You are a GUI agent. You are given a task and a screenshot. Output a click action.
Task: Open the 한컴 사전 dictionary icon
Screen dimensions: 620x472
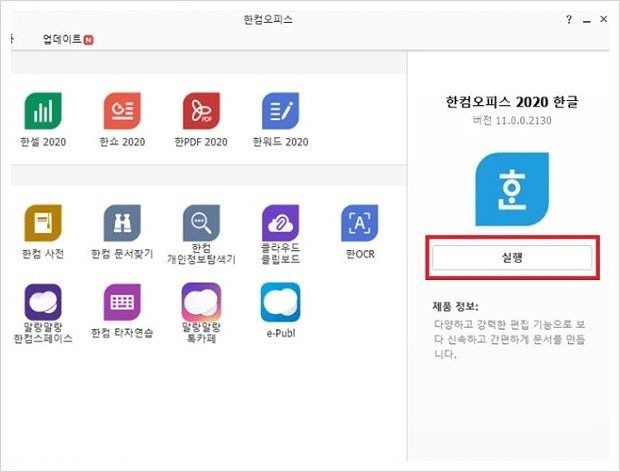click(43, 223)
